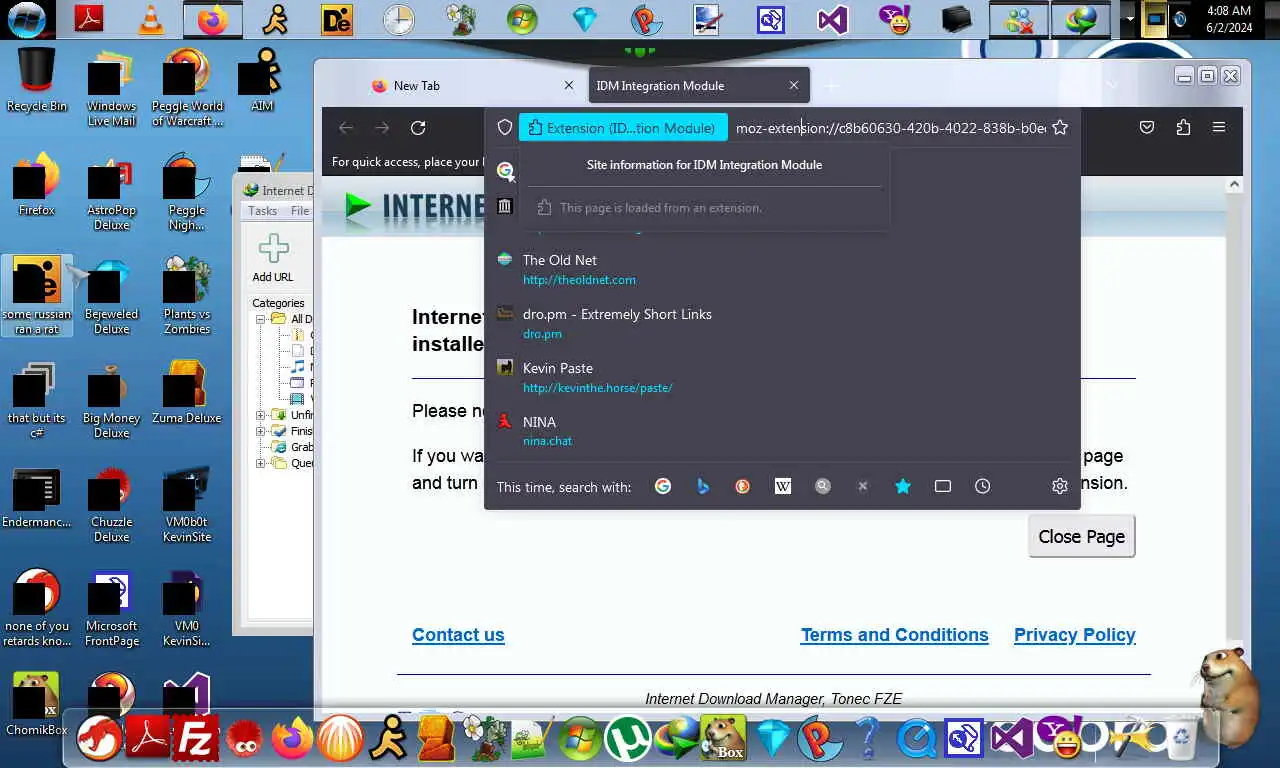This screenshot has width=1280, height=768.
Task: Expand the Unfinished category in IDM
Action: 261,415
